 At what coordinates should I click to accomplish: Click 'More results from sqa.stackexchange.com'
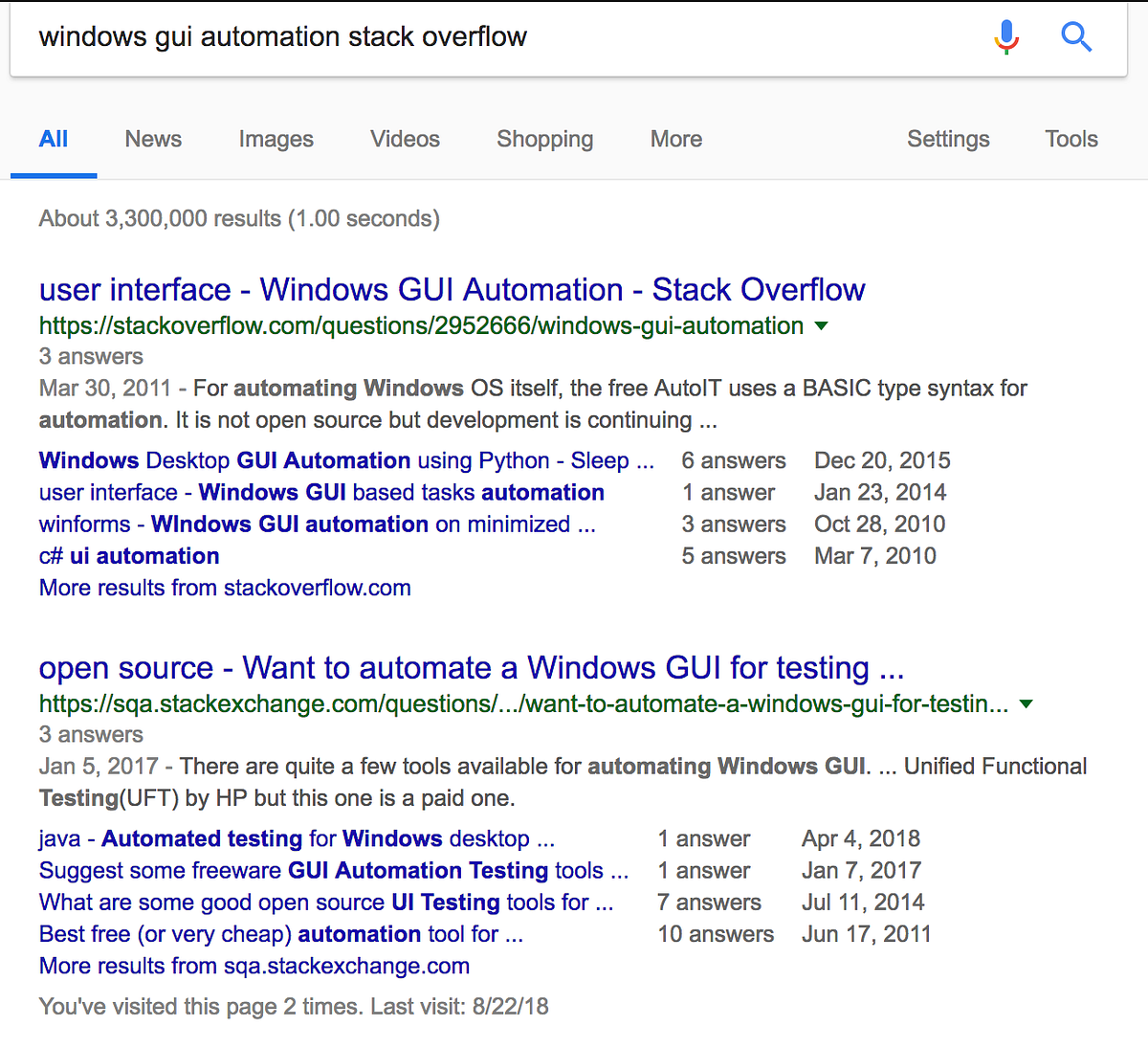254,966
